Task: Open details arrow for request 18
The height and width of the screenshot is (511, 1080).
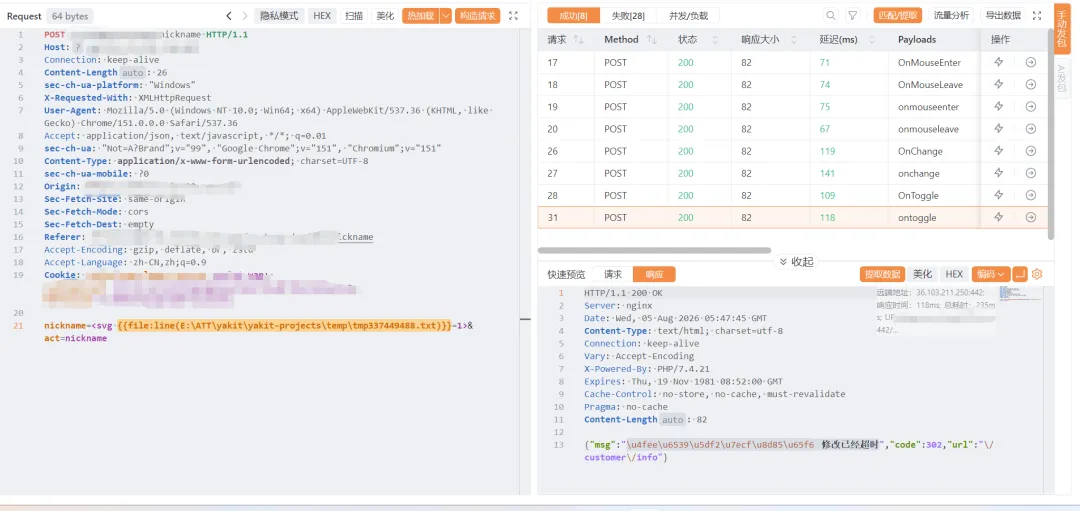Action: [1030, 85]
